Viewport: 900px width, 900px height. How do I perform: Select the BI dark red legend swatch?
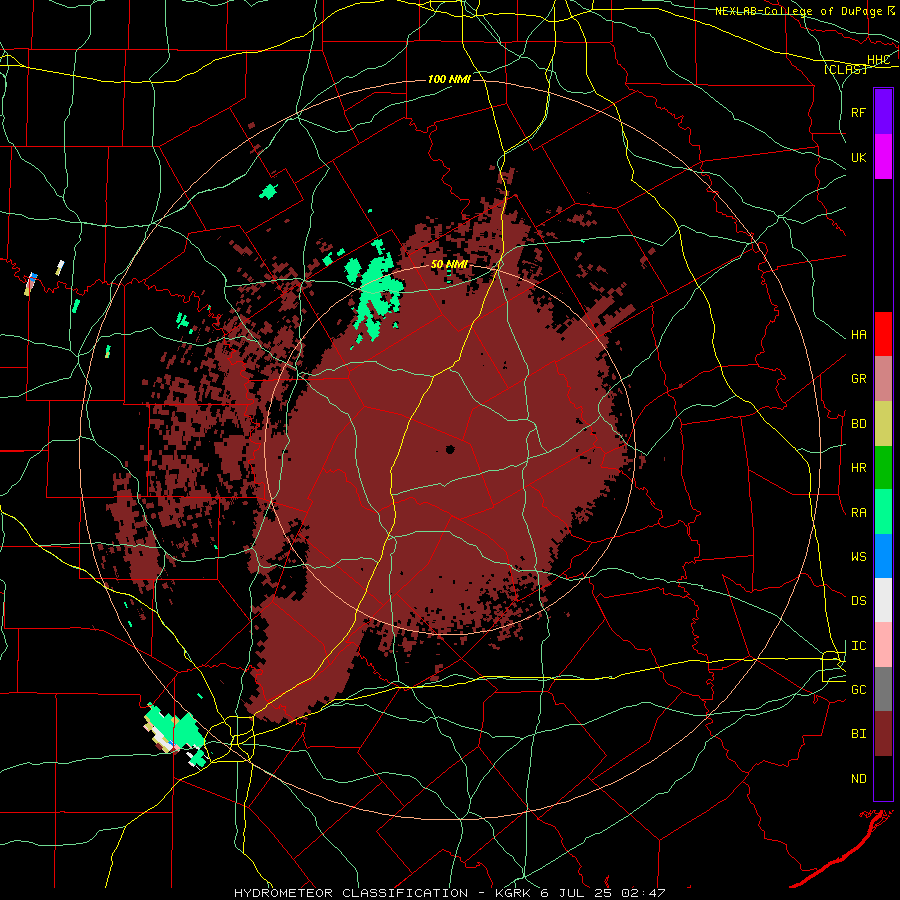coord(883,734)
